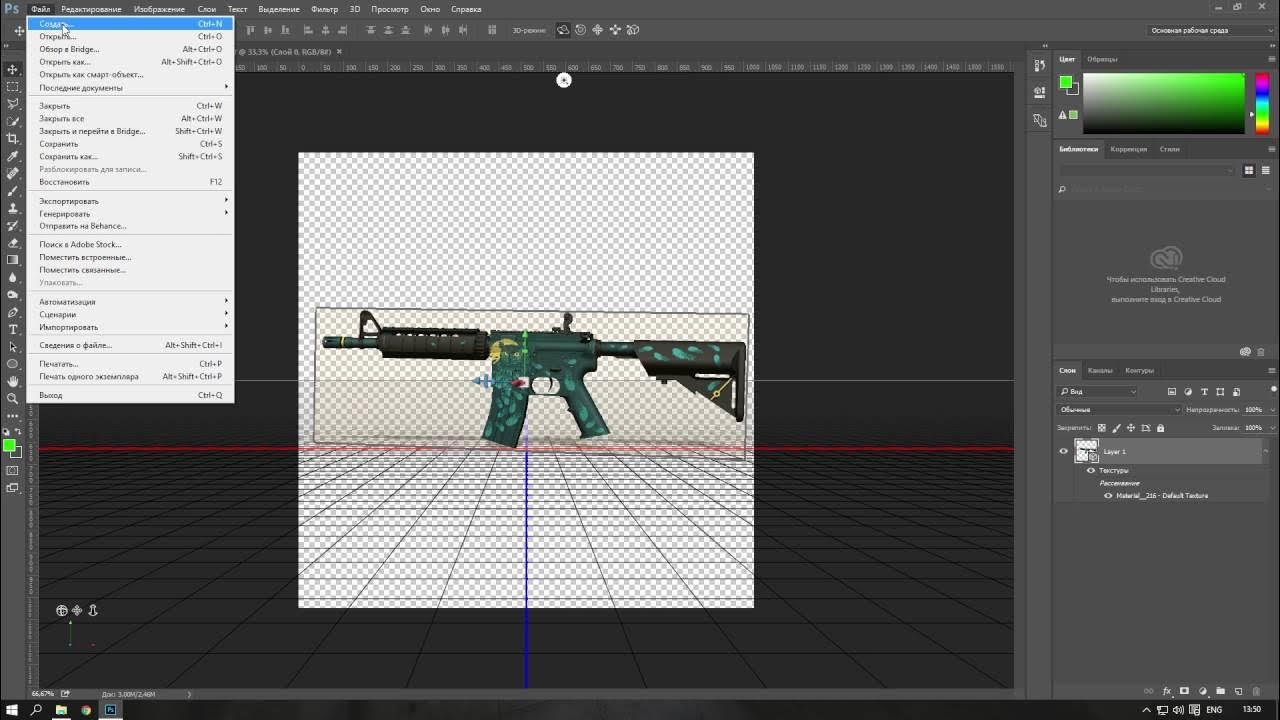The height and width of the screenshot is (720, 1280).
Task: Open blend mode dropdown Обычные
Action: tap(1118, 410)
